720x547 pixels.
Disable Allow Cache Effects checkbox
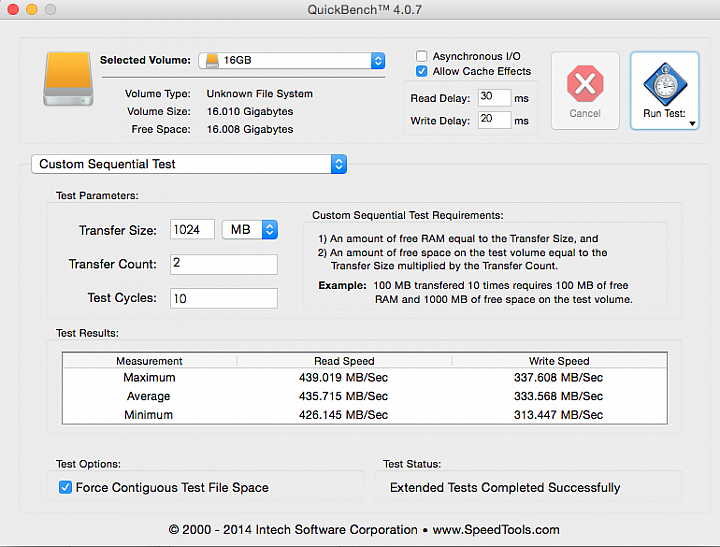coord(422,71)
